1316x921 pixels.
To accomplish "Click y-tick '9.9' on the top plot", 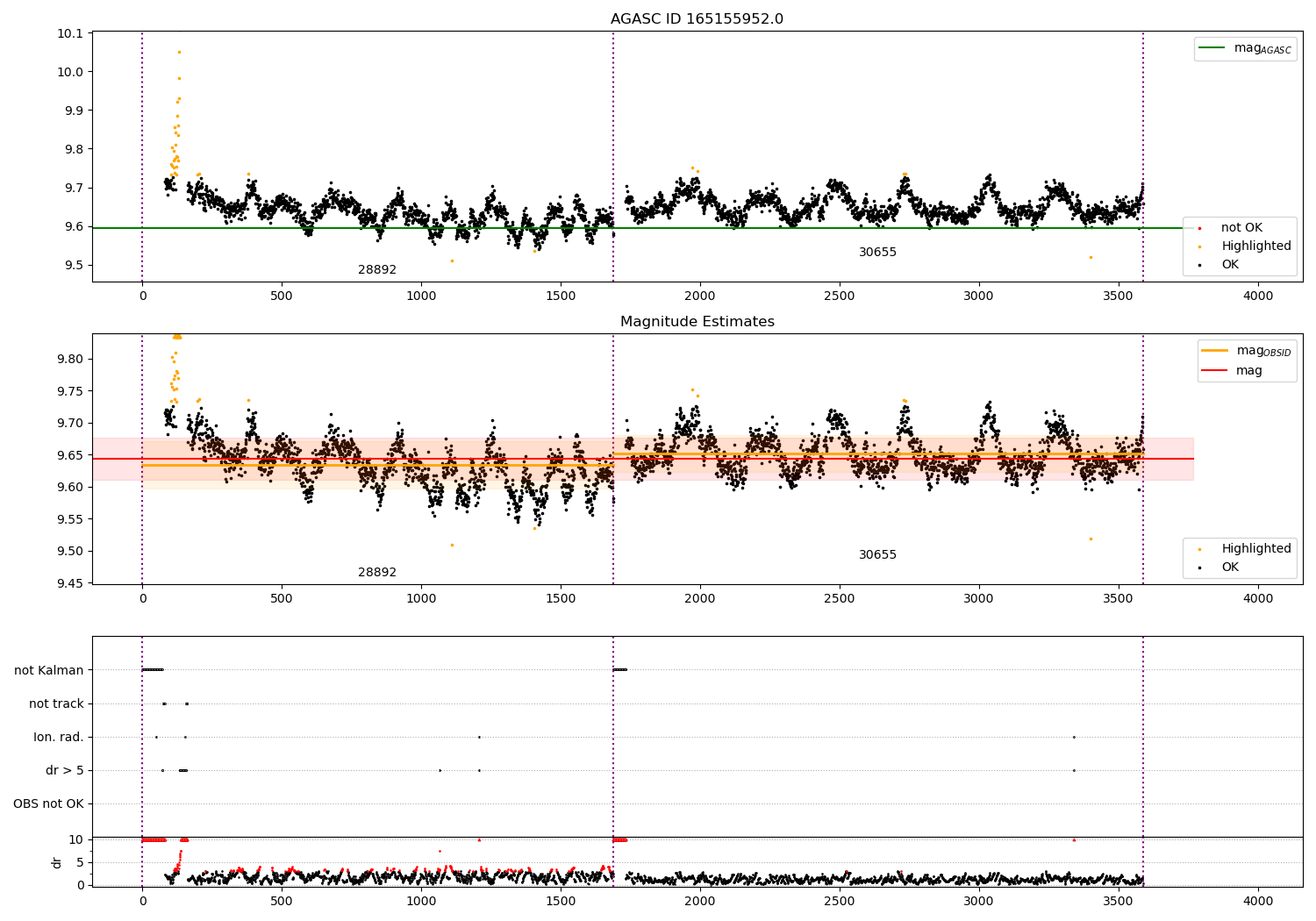I will [x=75, y=111].
